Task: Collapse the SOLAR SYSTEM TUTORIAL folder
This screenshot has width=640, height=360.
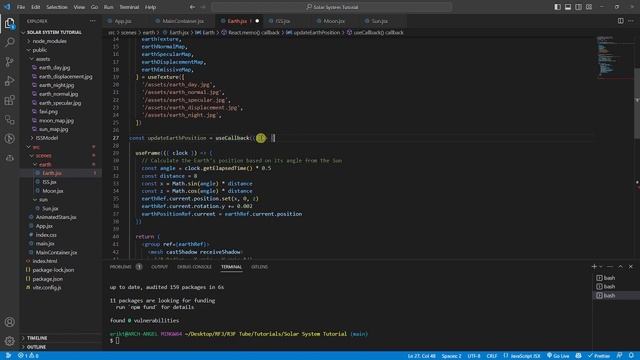Action: point(54,32)
